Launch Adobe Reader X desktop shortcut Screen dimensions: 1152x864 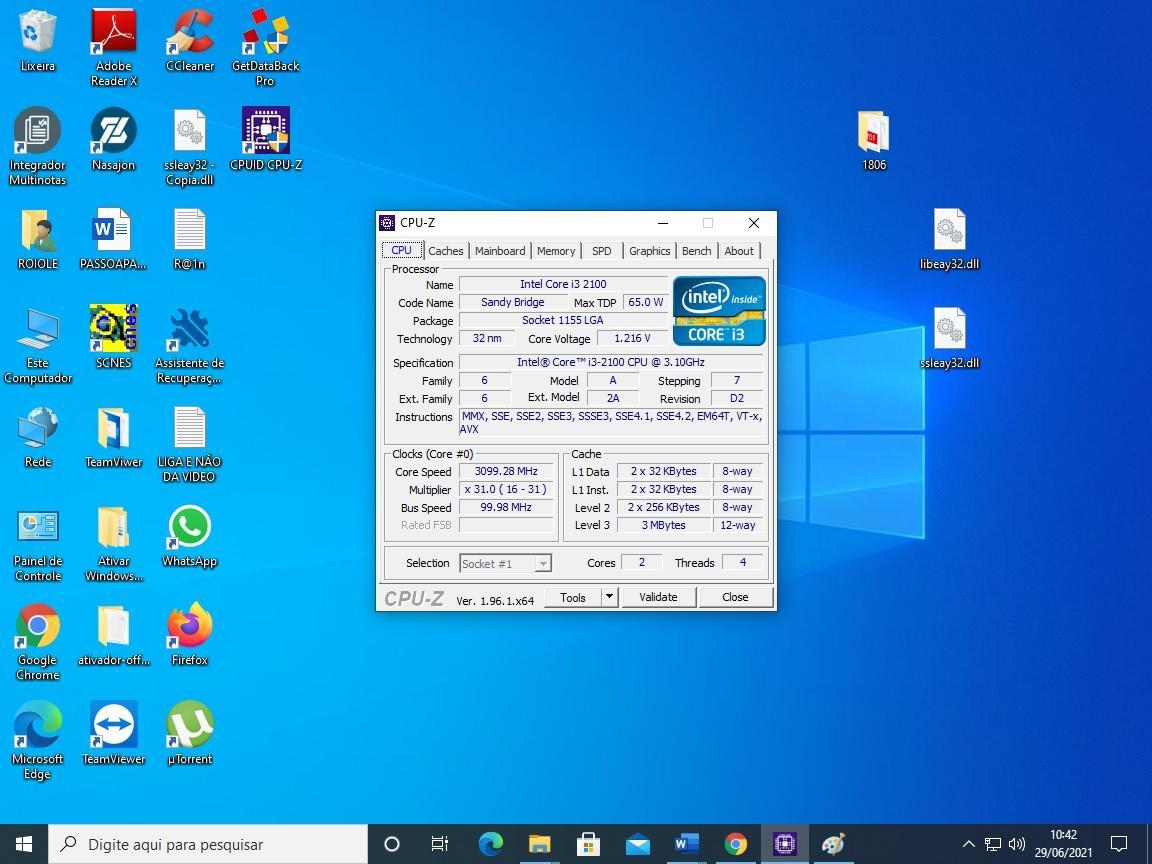[113, 48]
